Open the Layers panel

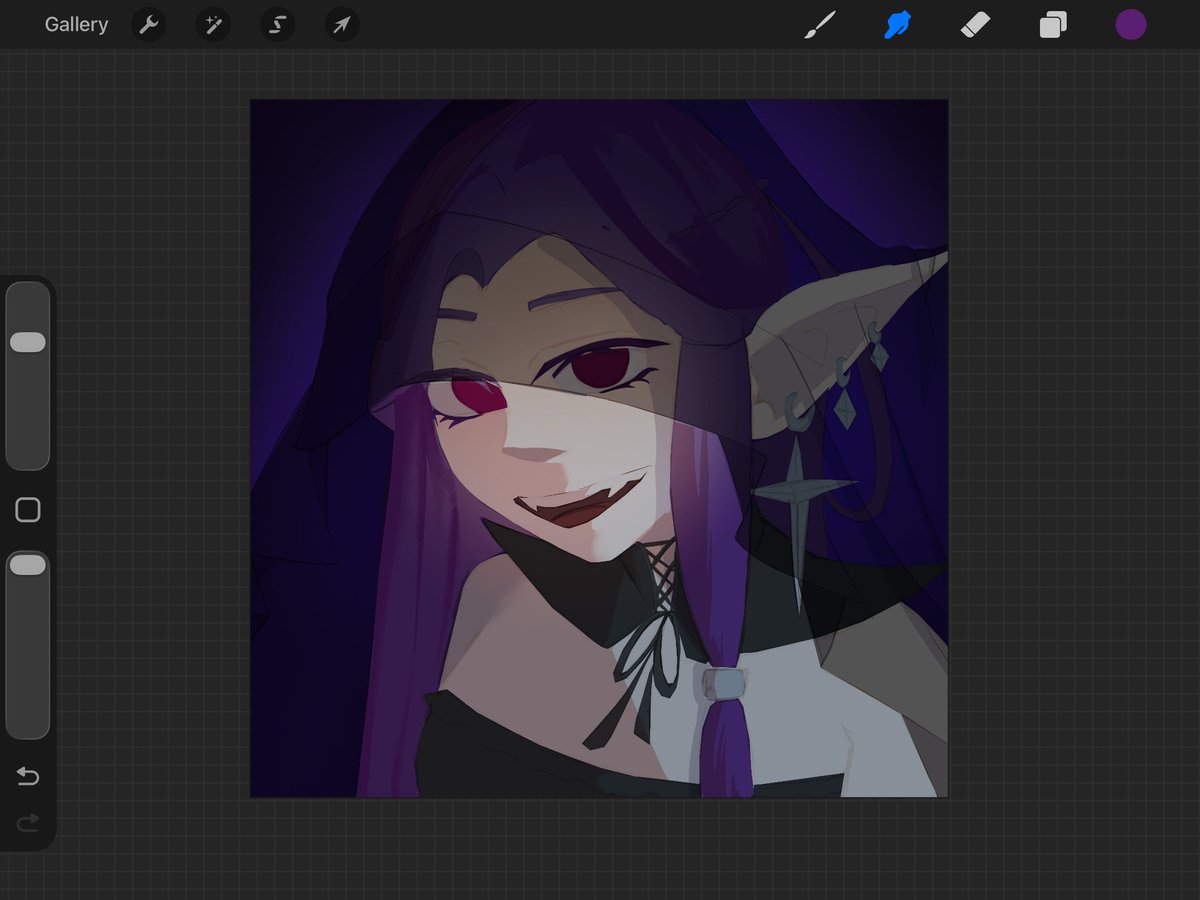1053,24
